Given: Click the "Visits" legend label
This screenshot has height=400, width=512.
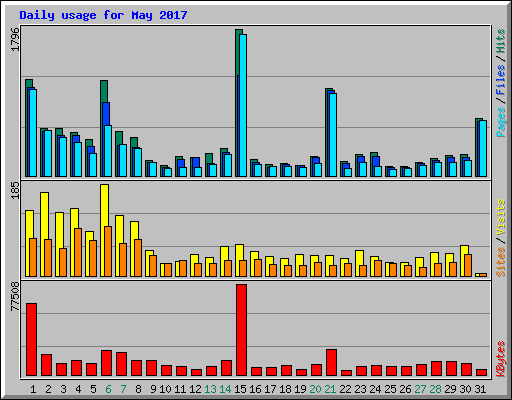Looking at the screenshot, I should (500, 218).
